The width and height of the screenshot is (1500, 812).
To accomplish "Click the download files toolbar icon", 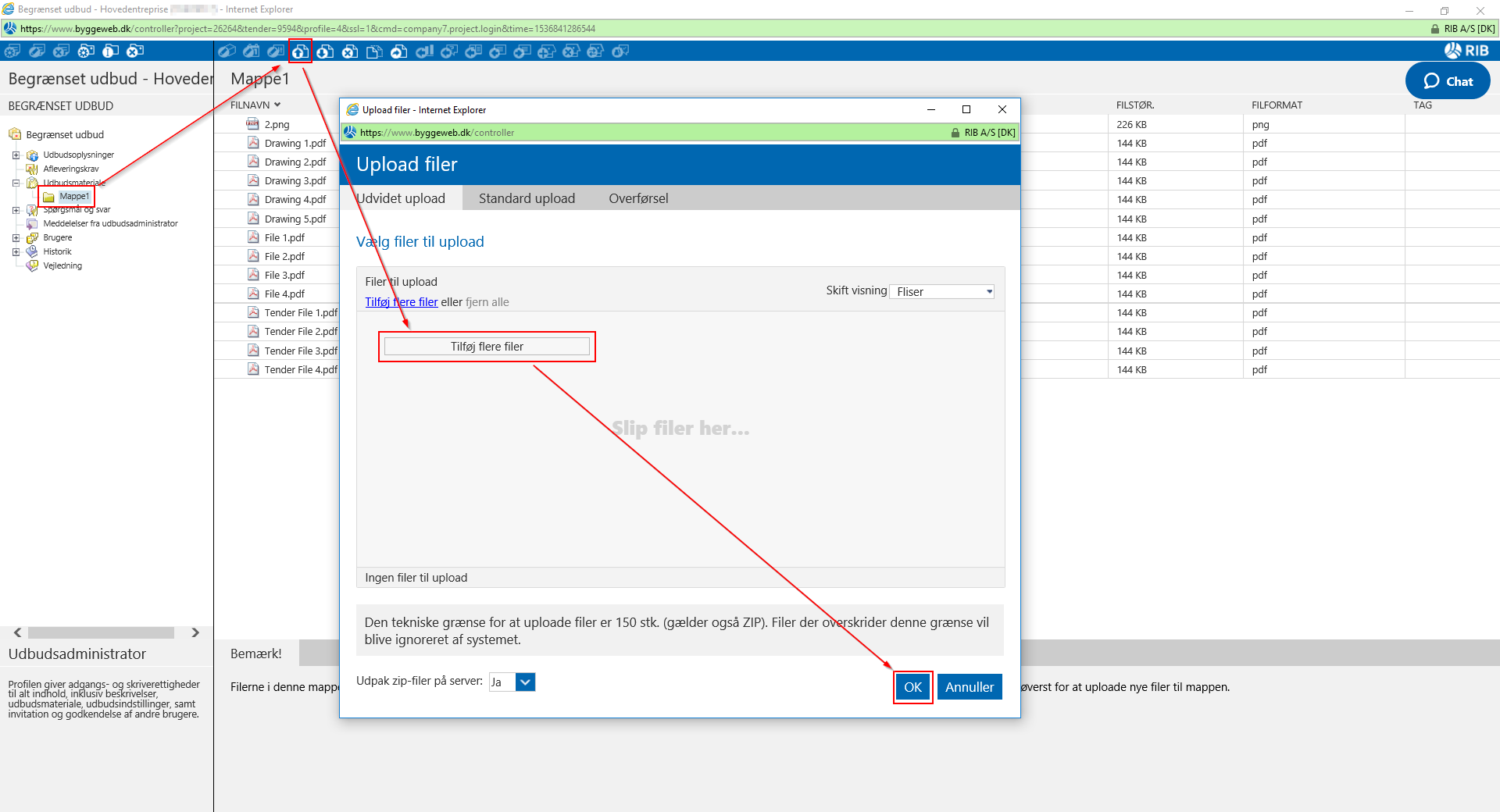I will [x=325, y=52].
